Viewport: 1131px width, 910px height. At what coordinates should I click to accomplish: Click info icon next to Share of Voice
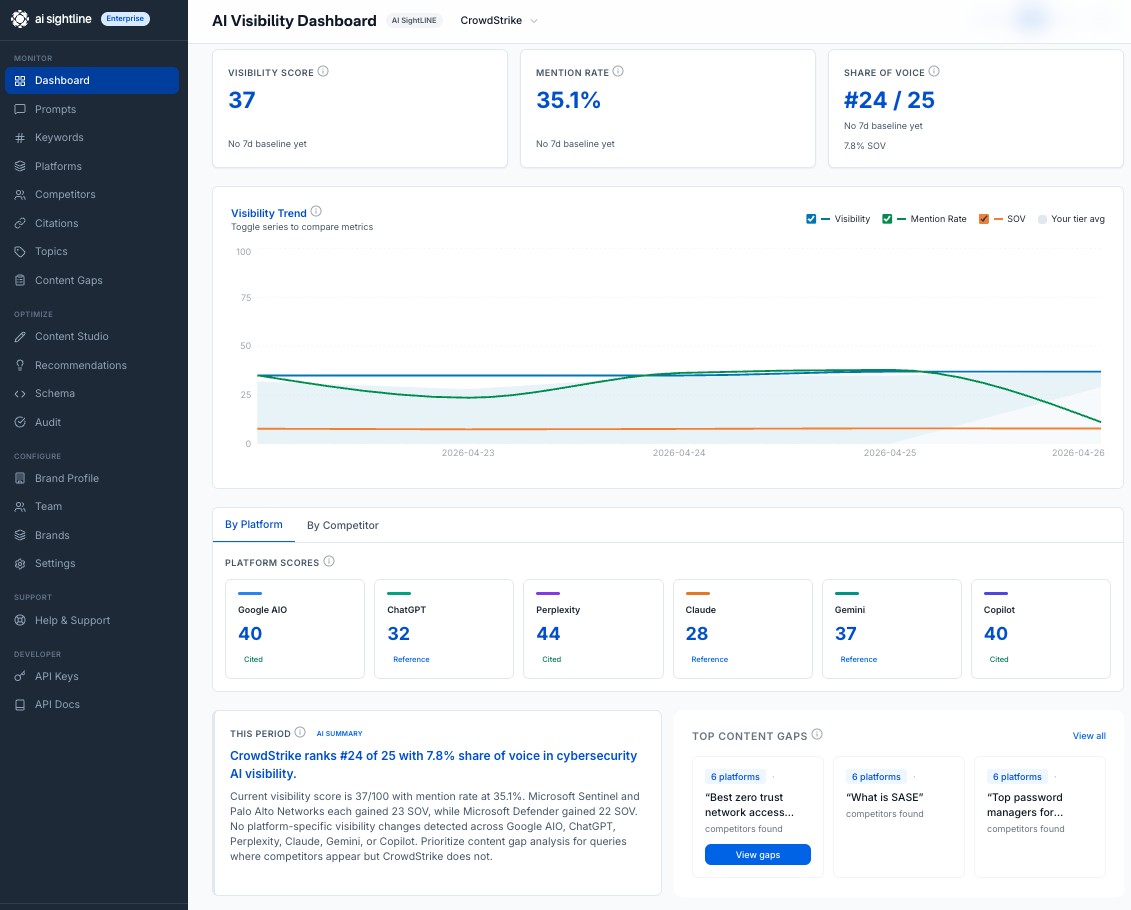tap(933, 72)
